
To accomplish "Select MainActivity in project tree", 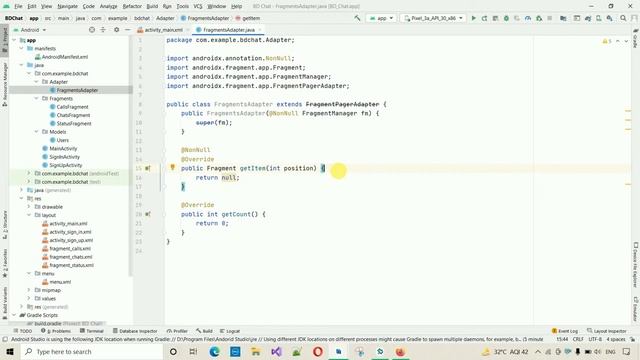I will click(x=63, y=149).
